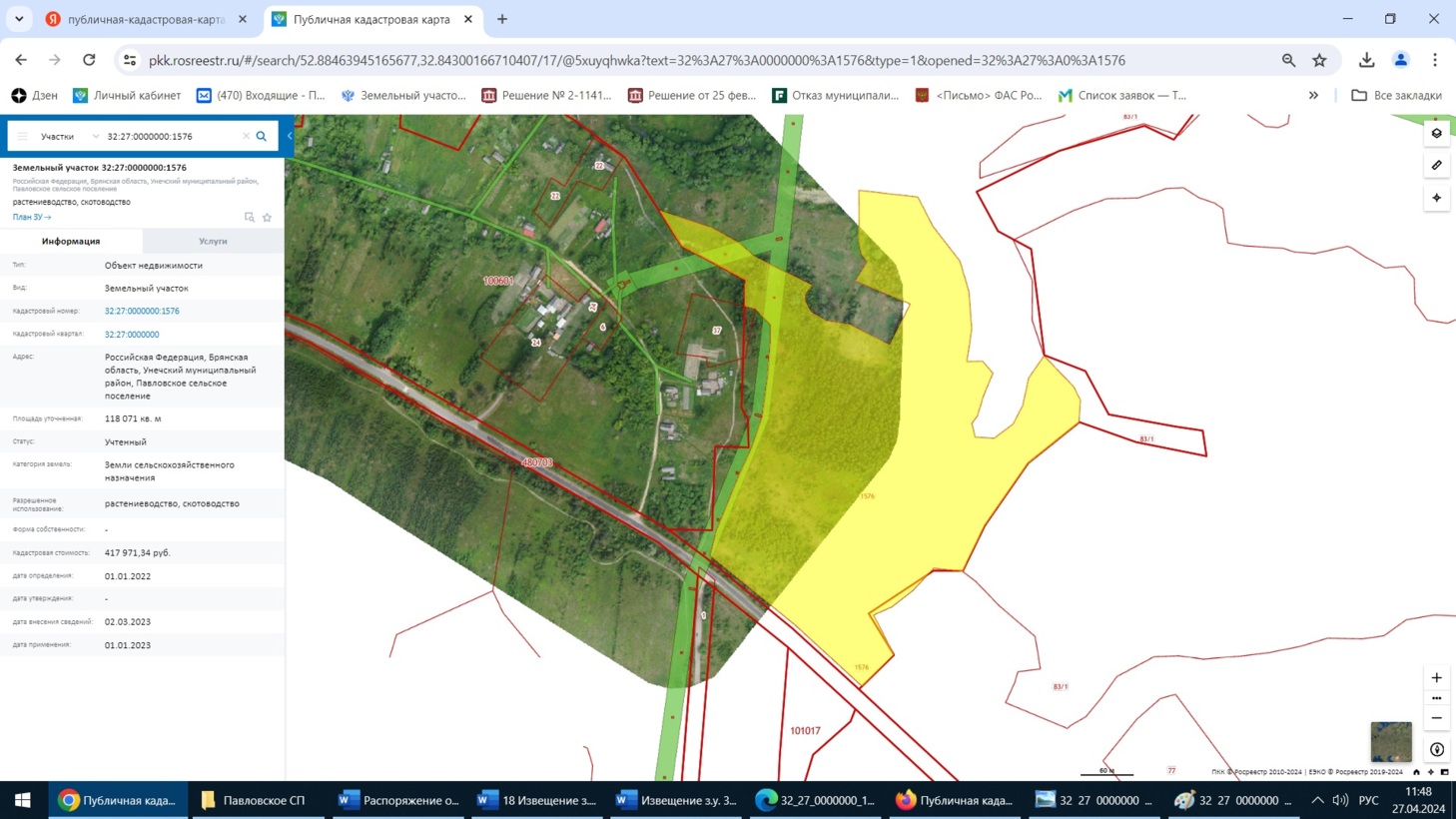The width and height of the screenshot is (1456, 819).
Task: Bookmark this page with star icon
Action: coord(1319,61)
